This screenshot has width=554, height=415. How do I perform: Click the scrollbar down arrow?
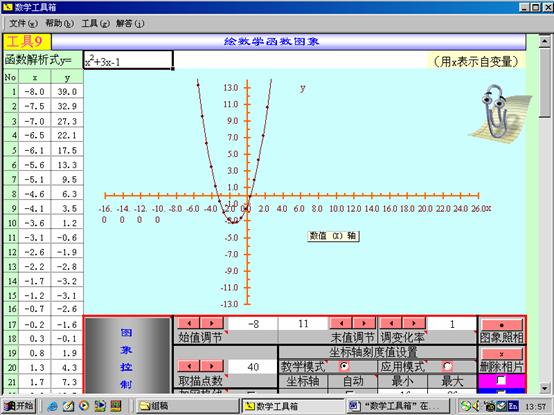tap(544, 388)
